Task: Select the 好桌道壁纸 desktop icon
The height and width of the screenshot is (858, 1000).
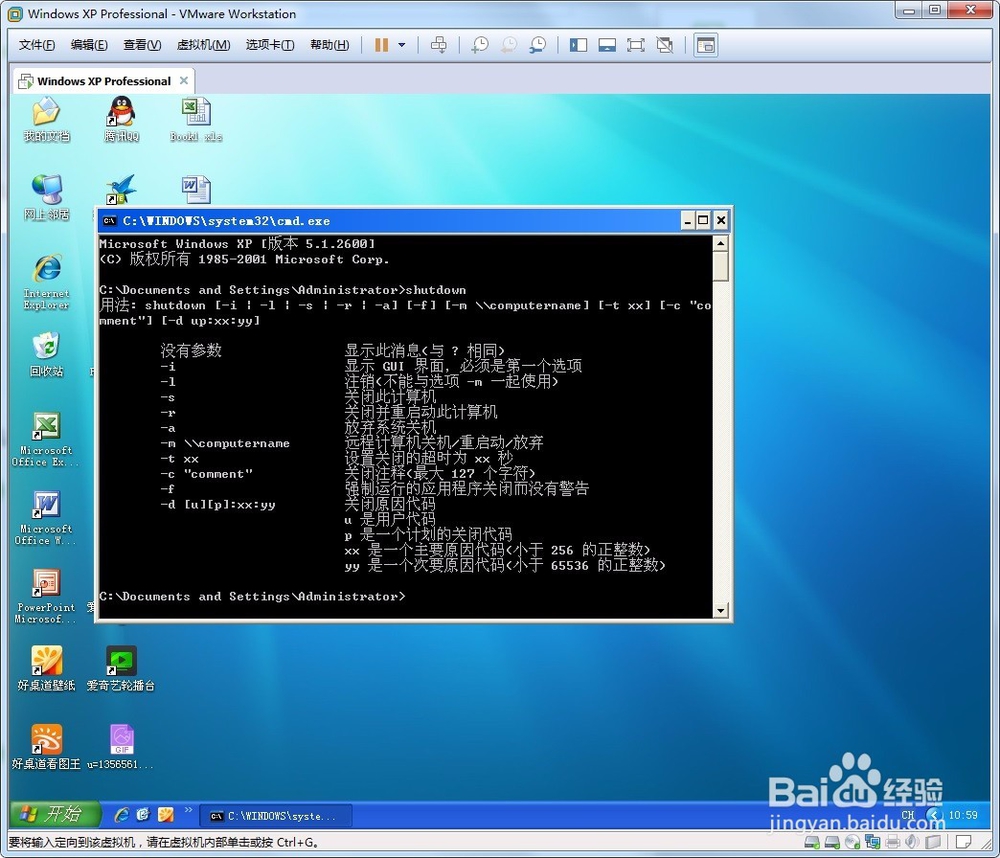Action: [x=47, y=668]
